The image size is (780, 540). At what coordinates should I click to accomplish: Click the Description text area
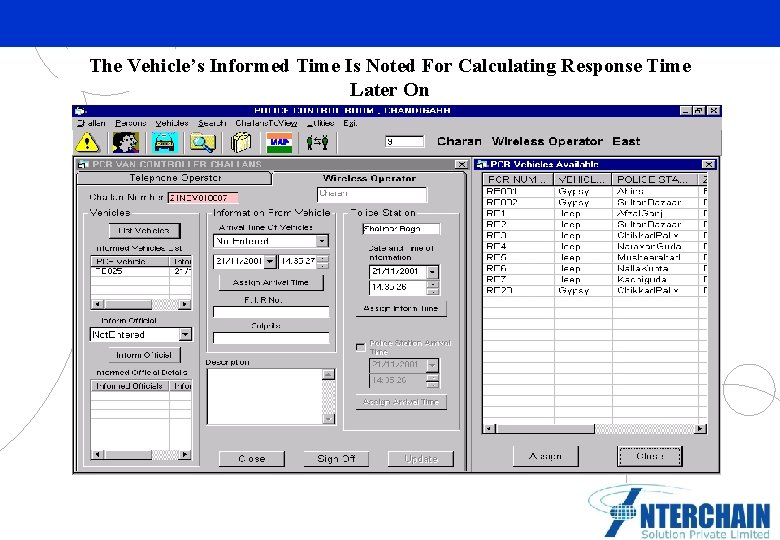265,396
